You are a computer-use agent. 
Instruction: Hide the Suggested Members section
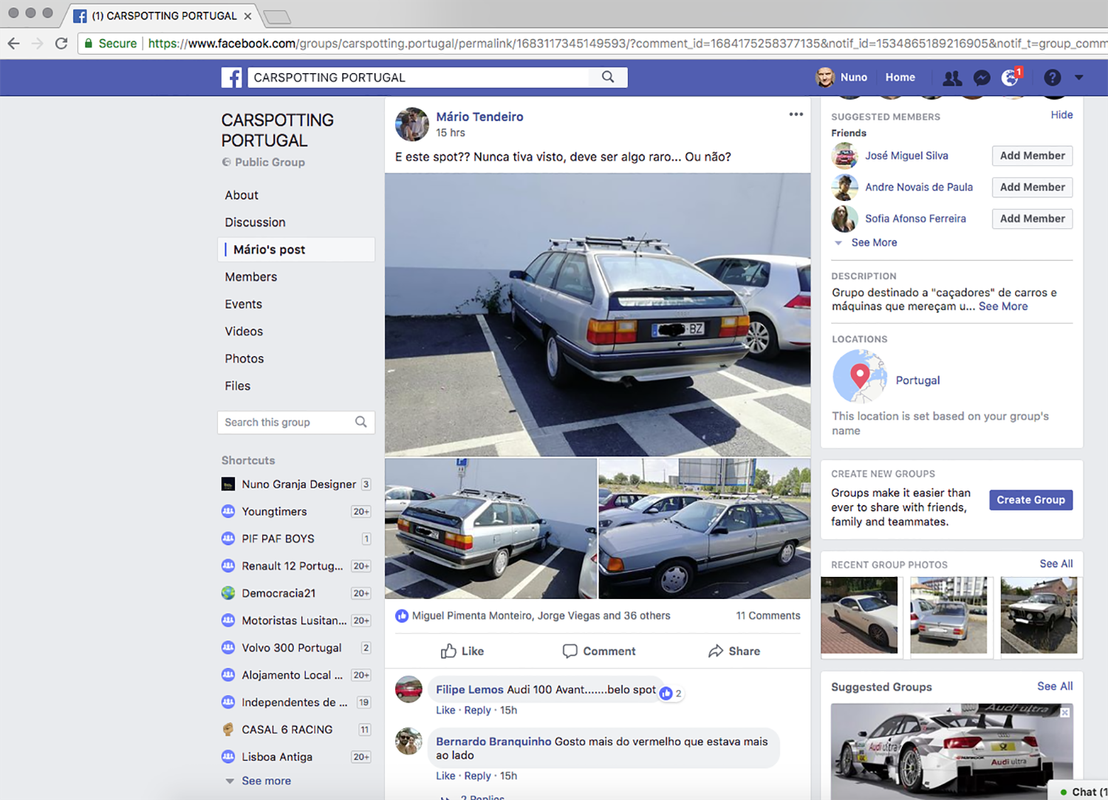[1061, 114]
